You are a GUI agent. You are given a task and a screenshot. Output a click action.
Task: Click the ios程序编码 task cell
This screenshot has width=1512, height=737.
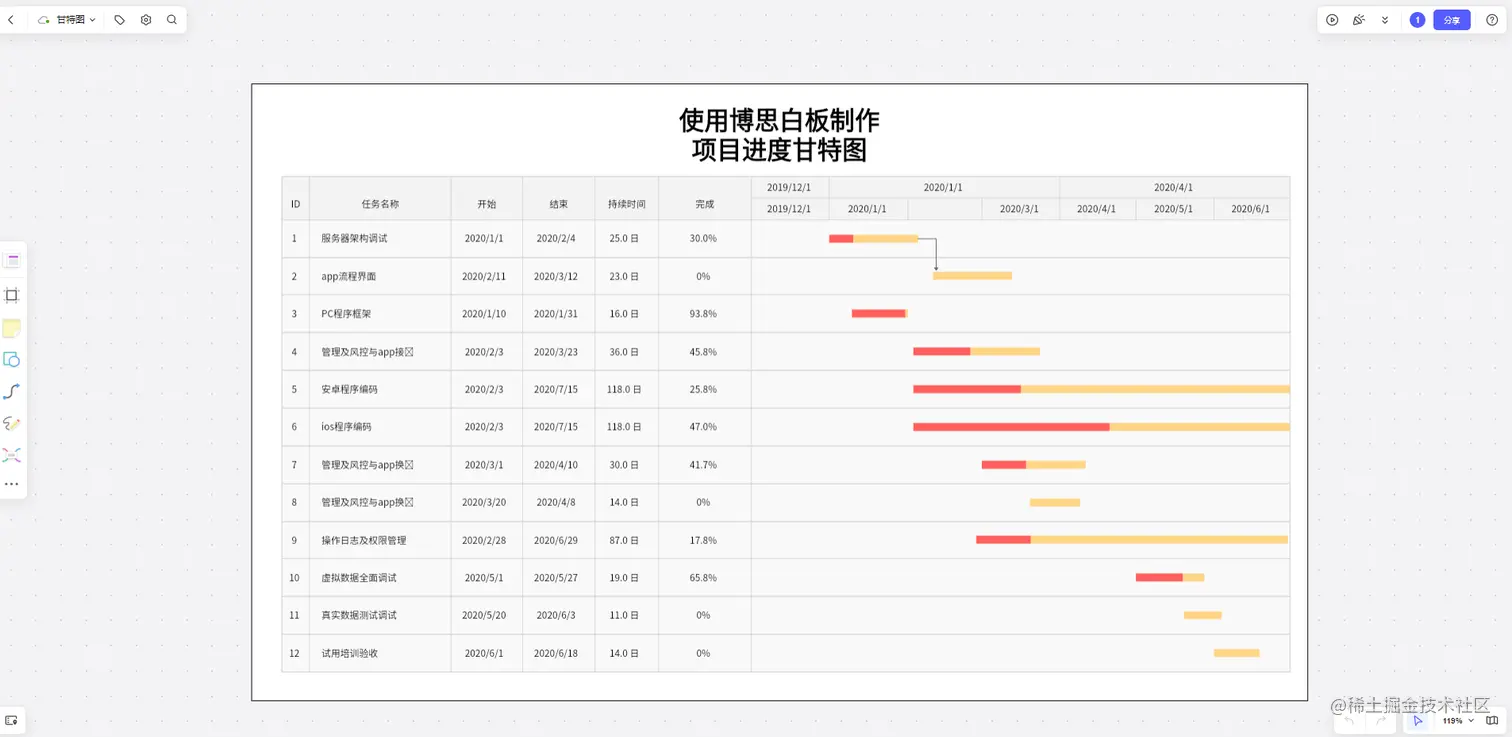tap(380, 427)
